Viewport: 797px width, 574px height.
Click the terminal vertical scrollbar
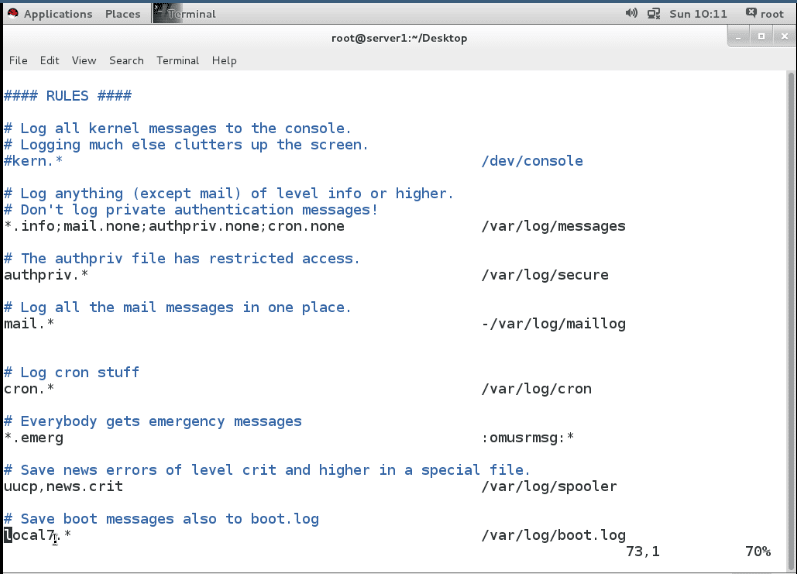coord(790,320)
